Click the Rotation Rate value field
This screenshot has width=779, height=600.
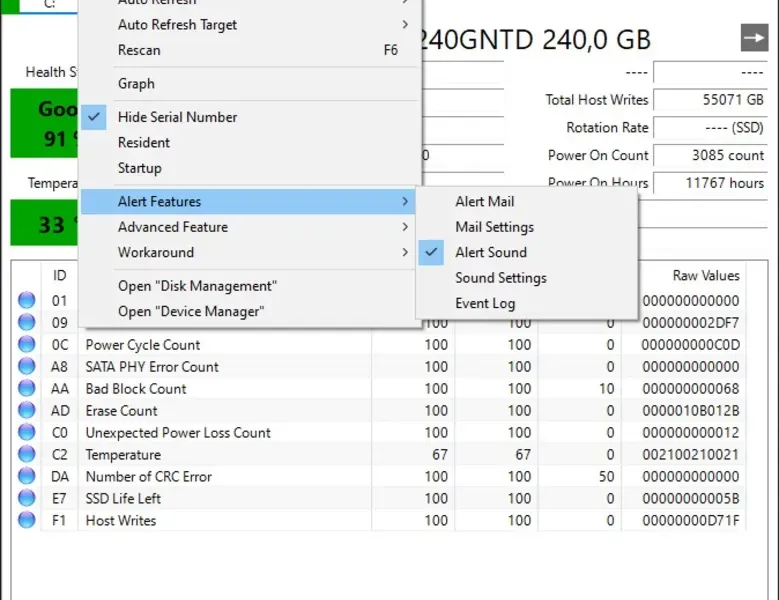pyautogui.click(x=710, y=128)
